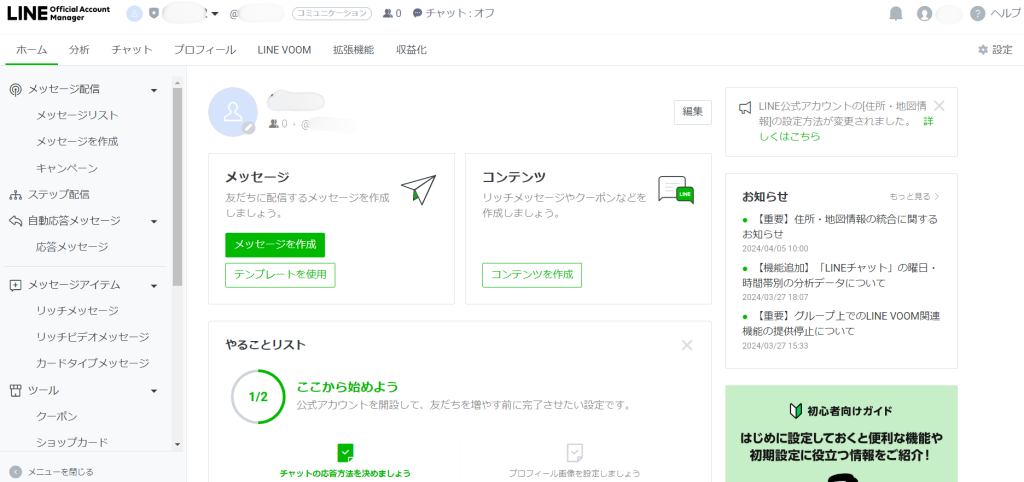This screenshot has width=1024, height=482.
Task: Open メッセージリスト in sidebar
Action: point(77,116)
